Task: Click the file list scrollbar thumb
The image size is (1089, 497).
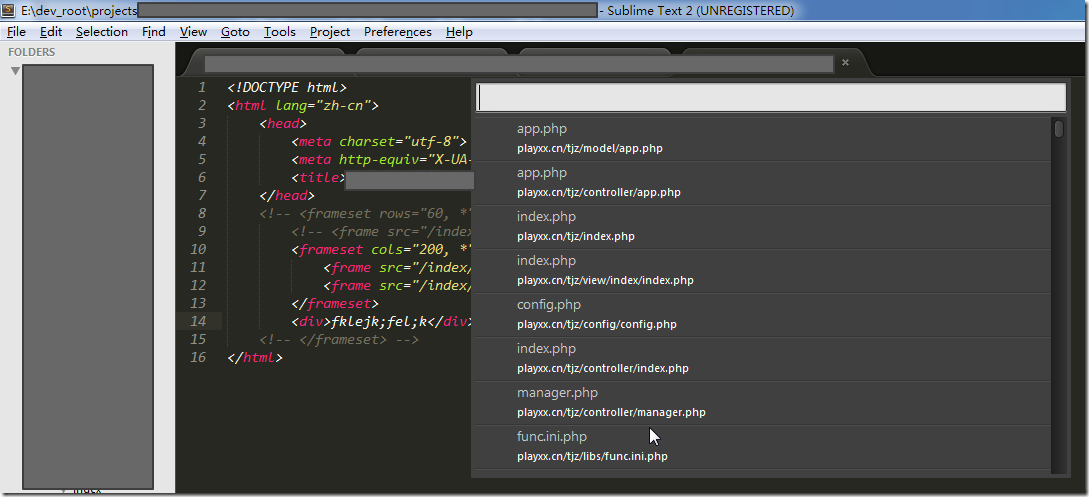Action: pos(1058,129)
